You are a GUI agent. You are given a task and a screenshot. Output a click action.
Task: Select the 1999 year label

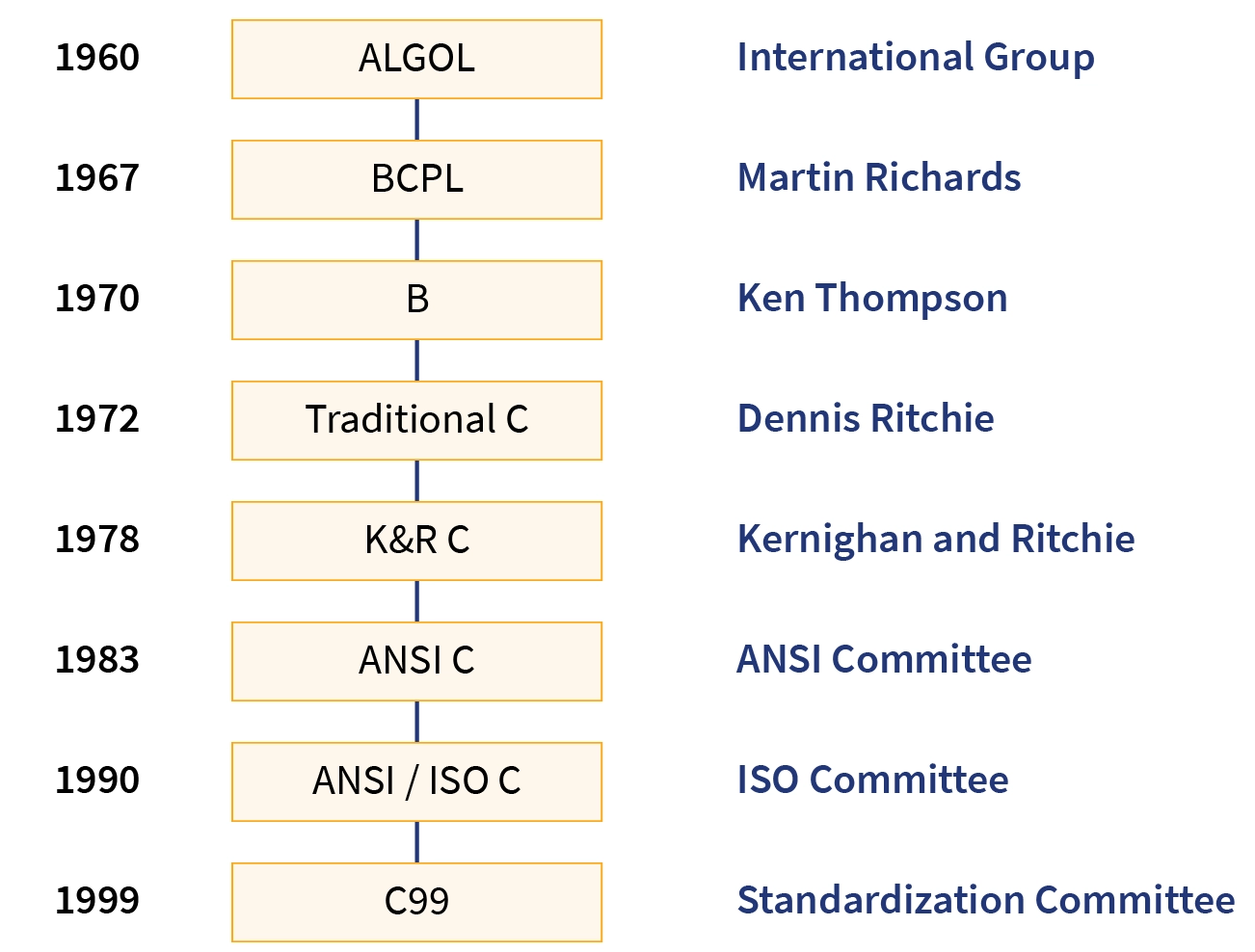[x=97, y=901]
